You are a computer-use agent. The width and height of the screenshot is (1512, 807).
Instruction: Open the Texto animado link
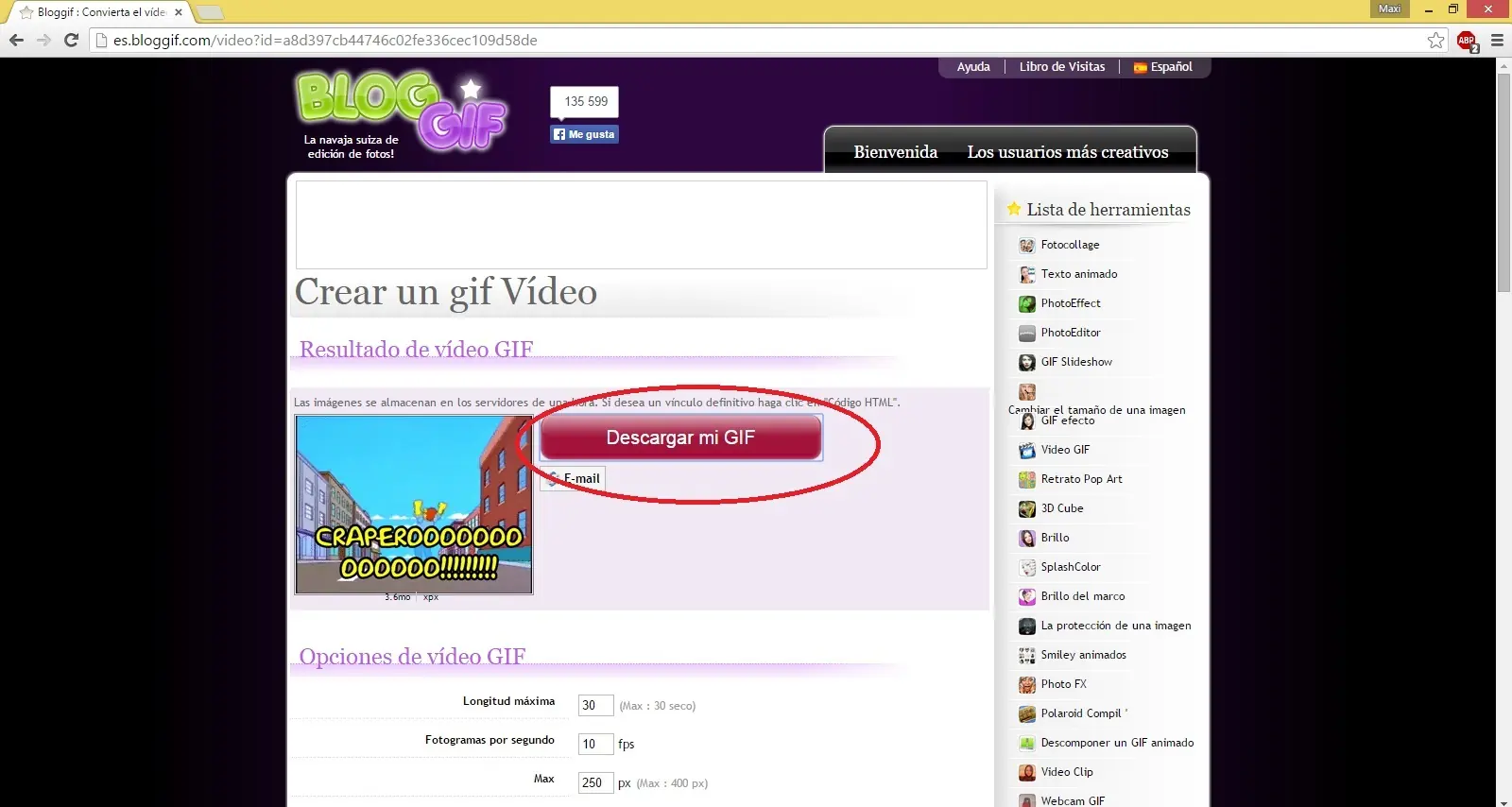click(1079, 274)
